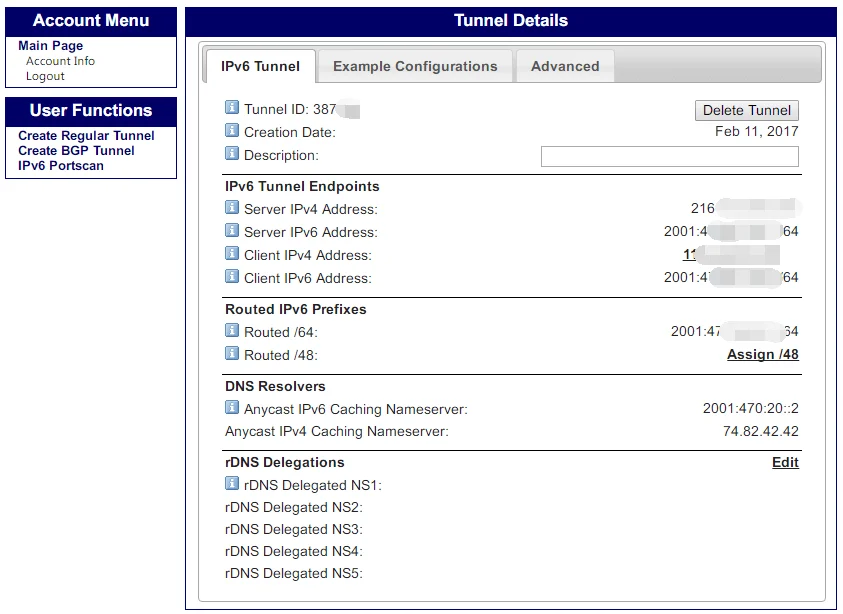Click info icon for Anycast IPv6 Nameserver
843x614 pixels.
(x=232, y=408)
